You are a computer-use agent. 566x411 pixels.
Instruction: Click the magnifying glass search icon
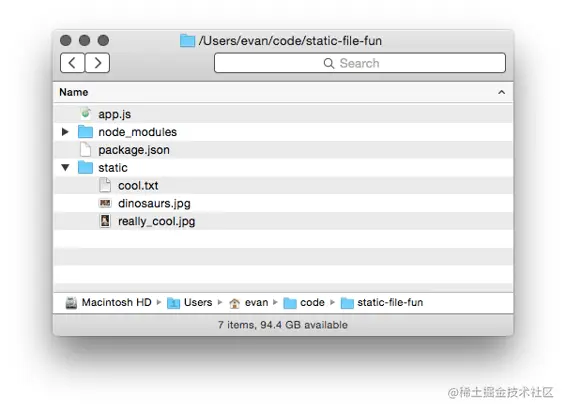tap(328, 64)
